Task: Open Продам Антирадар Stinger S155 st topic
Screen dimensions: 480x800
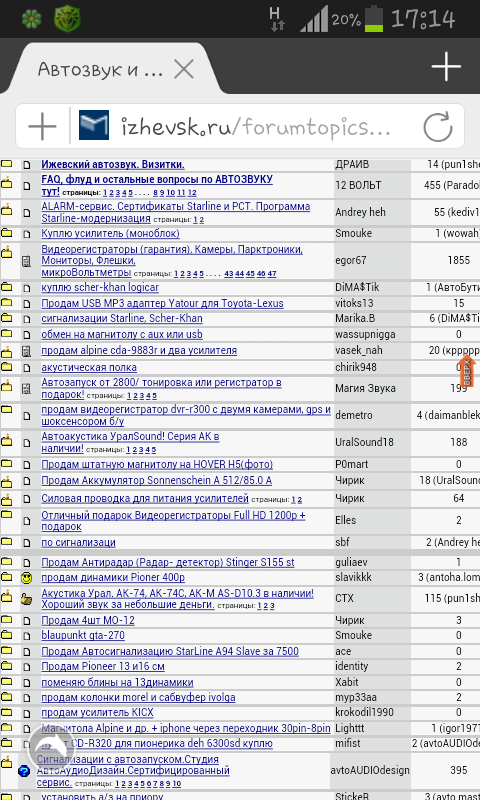Action: [168, 562]
